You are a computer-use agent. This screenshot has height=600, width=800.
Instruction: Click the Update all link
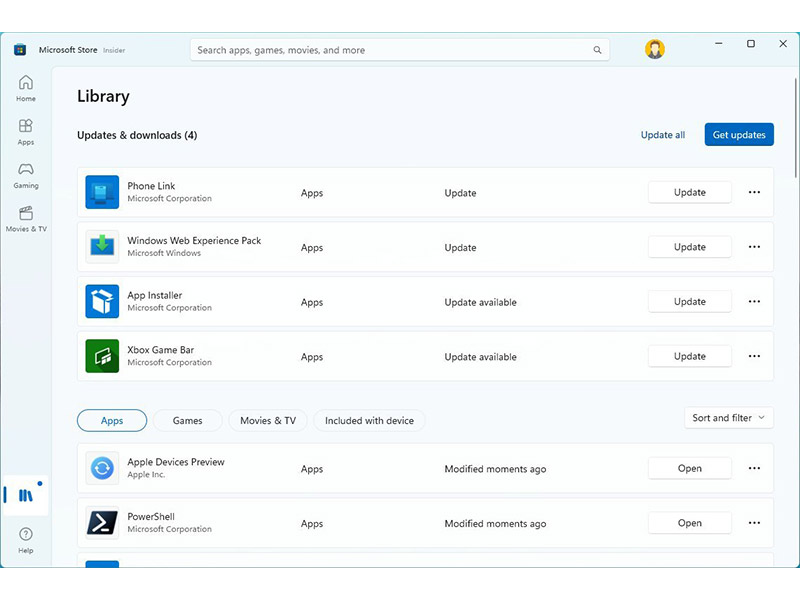coord(663,135)
